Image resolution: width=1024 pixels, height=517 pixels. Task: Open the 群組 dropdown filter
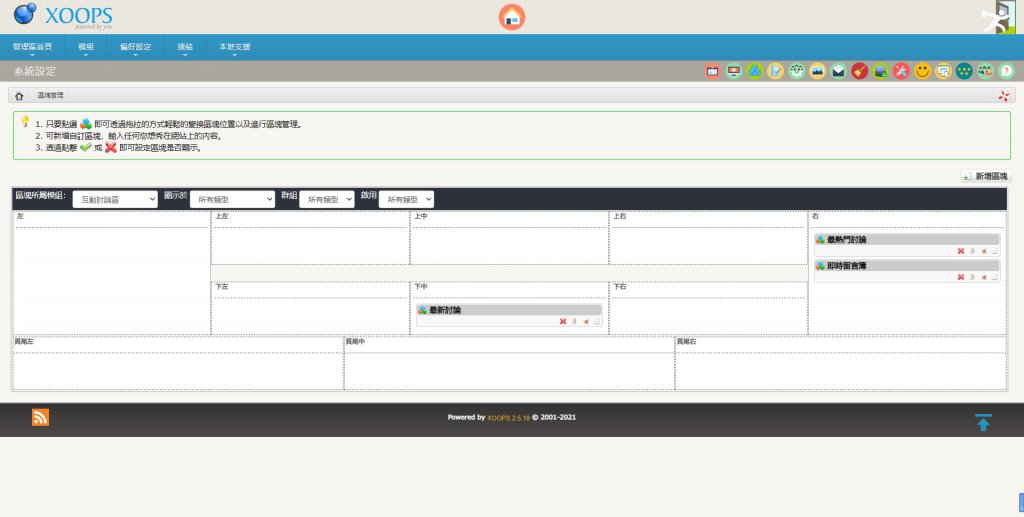point(327,199)
